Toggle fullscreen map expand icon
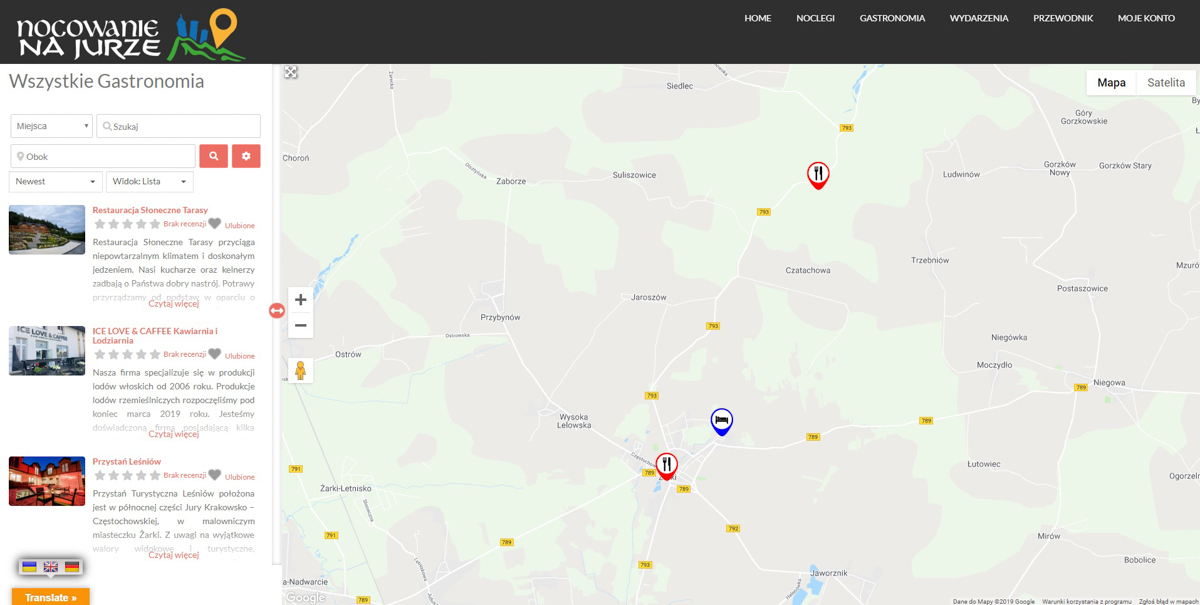This screenshot has height=605, width=1200. click(291, 72)
